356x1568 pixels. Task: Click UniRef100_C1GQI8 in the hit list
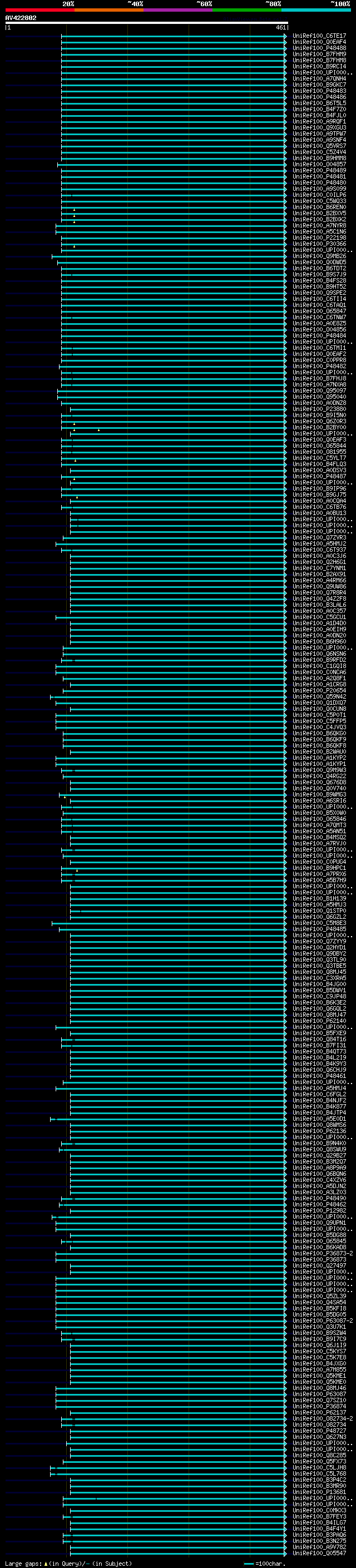[319, 666]
